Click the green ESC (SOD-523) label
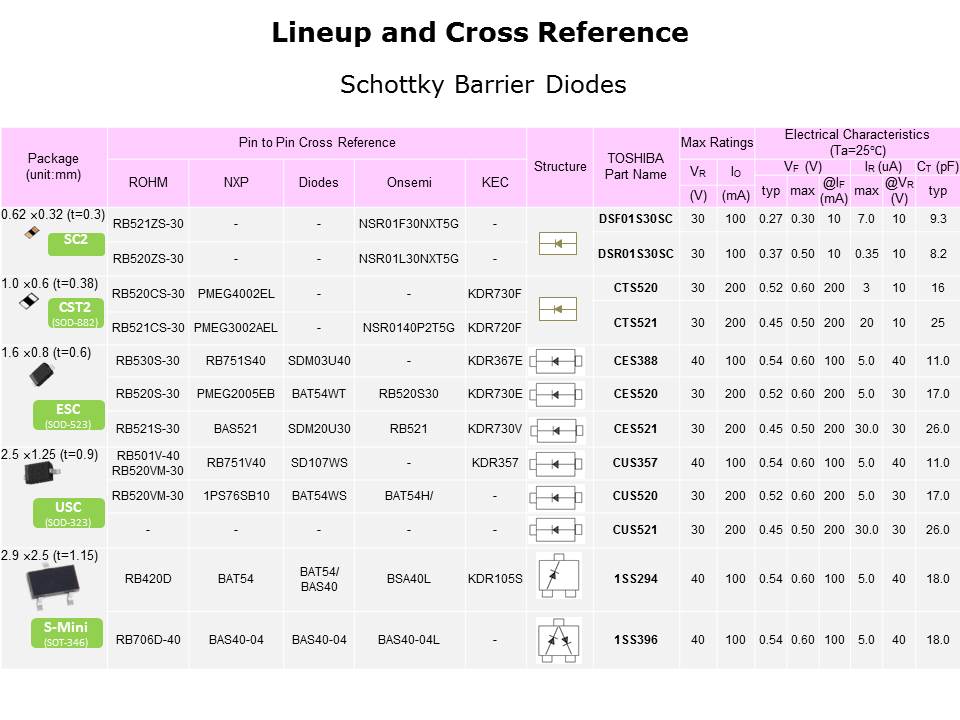 [x=68, y=414]
